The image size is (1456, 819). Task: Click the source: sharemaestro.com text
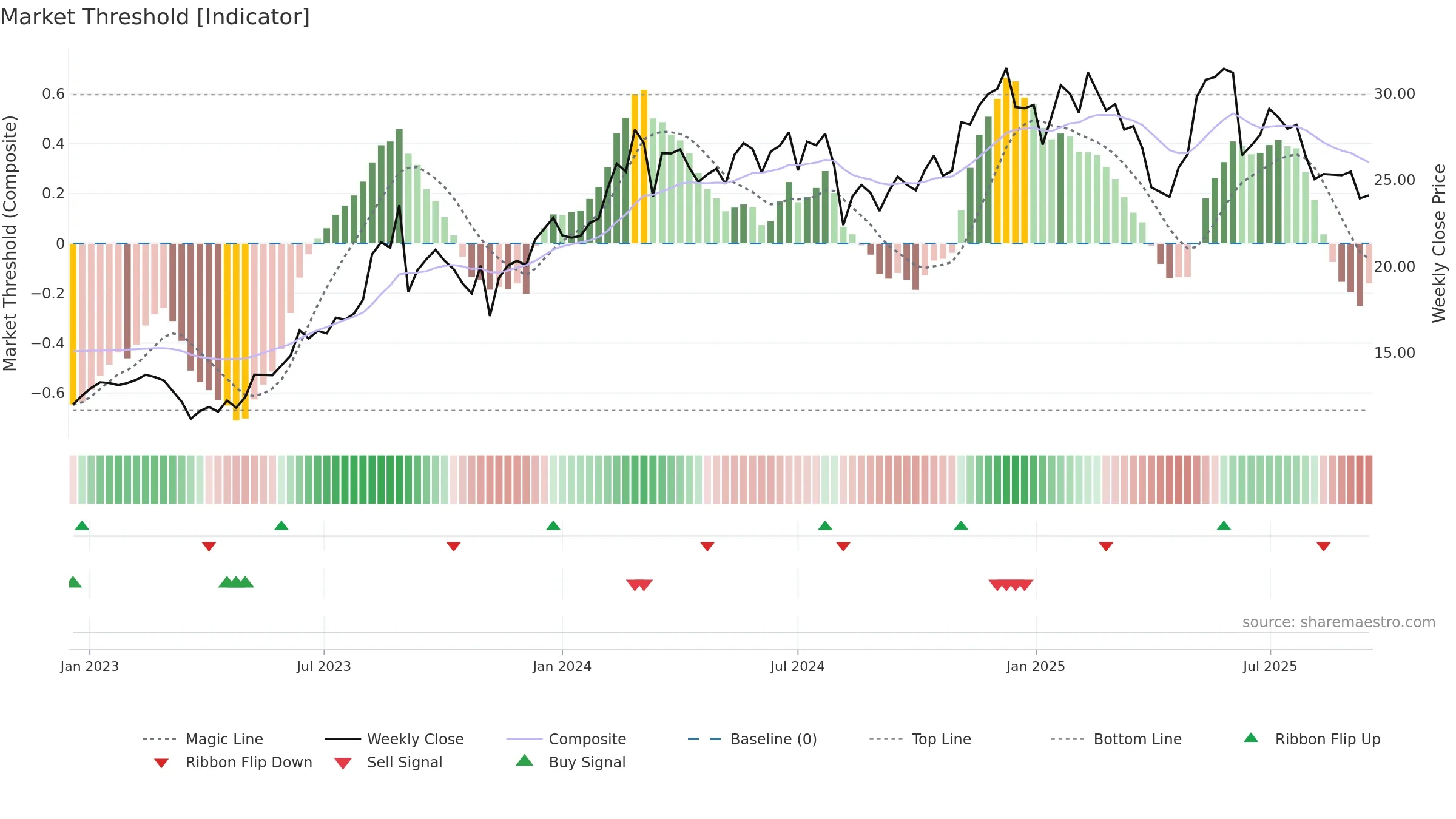[x=1339, y=622]
